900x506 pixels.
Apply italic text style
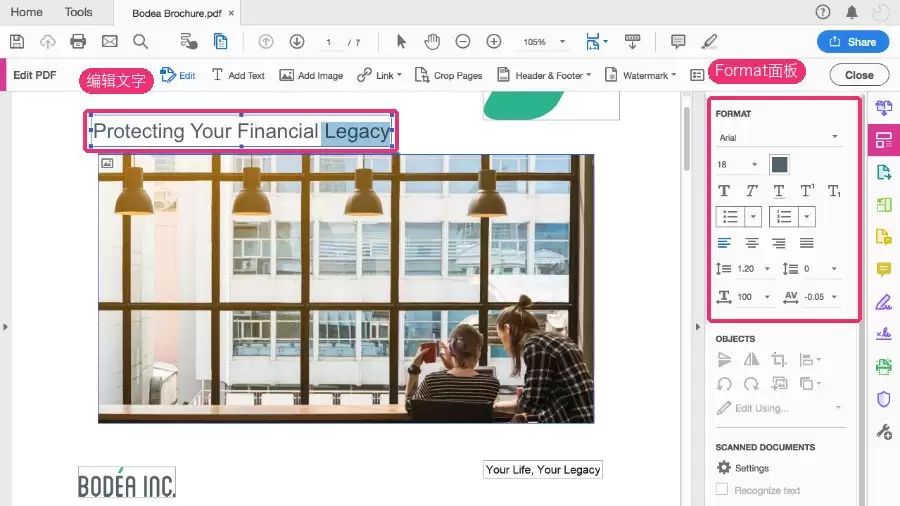pos(751,190)
